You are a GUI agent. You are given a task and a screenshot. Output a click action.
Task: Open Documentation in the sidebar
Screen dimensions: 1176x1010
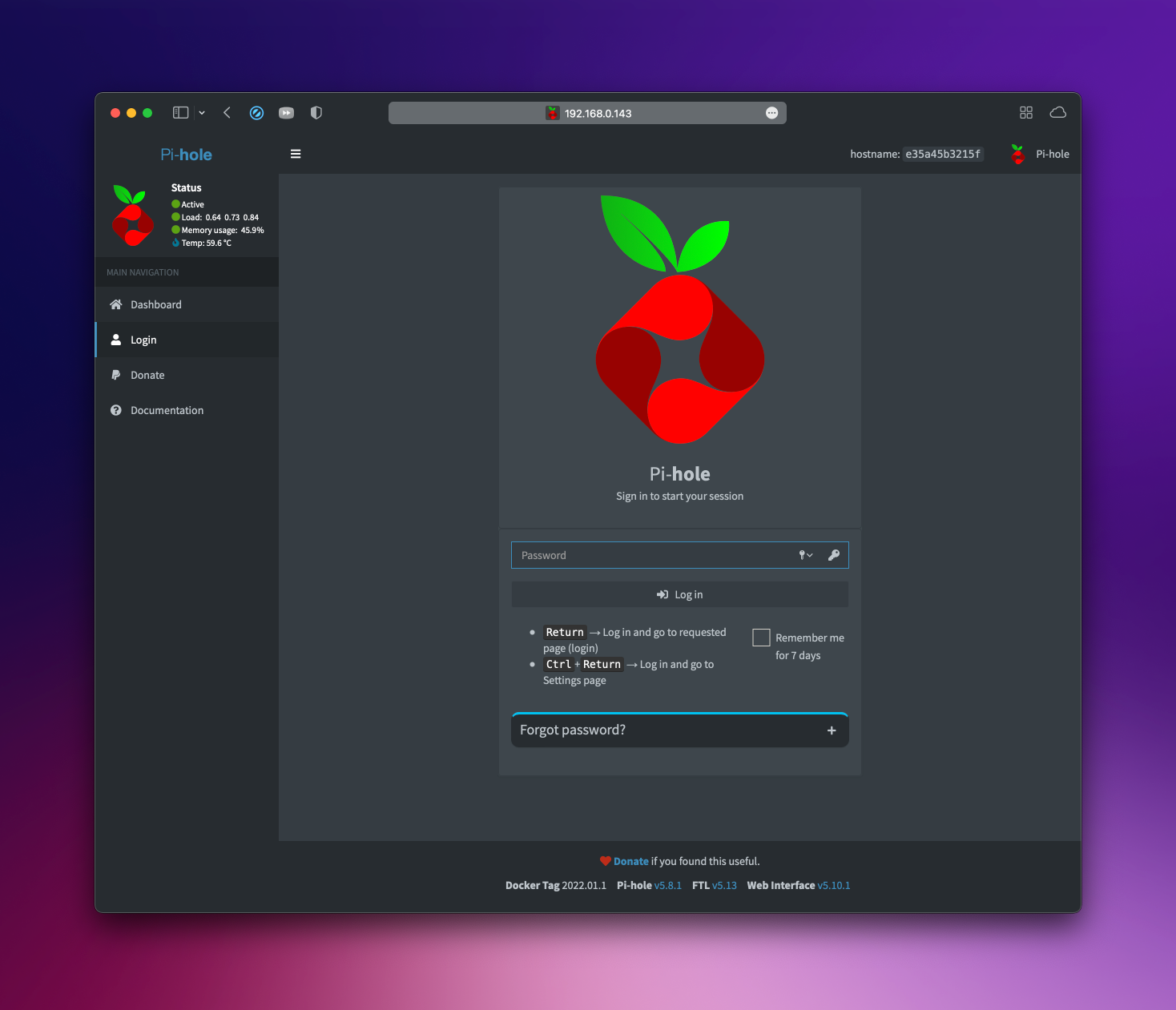pyautogui.click(x=167, y=410)
